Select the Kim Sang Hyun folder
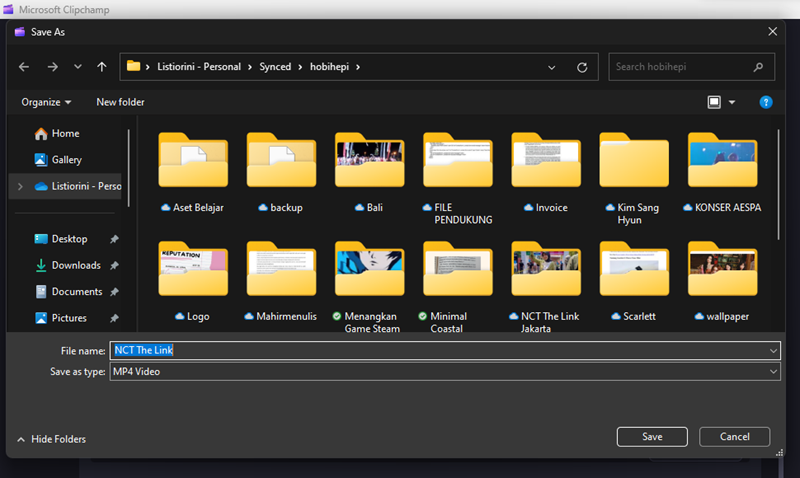 click(634, 179)
